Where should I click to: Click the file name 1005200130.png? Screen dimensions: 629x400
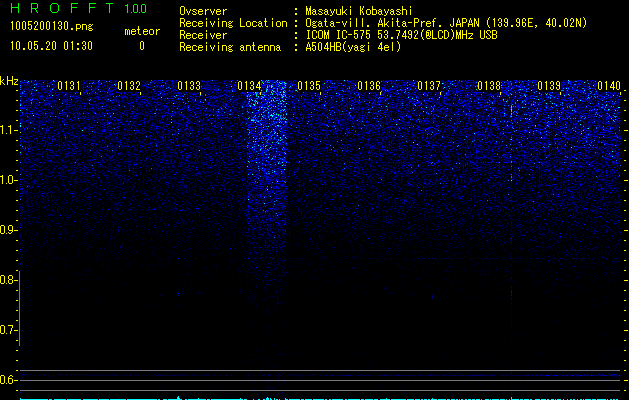tap(52, 26)
